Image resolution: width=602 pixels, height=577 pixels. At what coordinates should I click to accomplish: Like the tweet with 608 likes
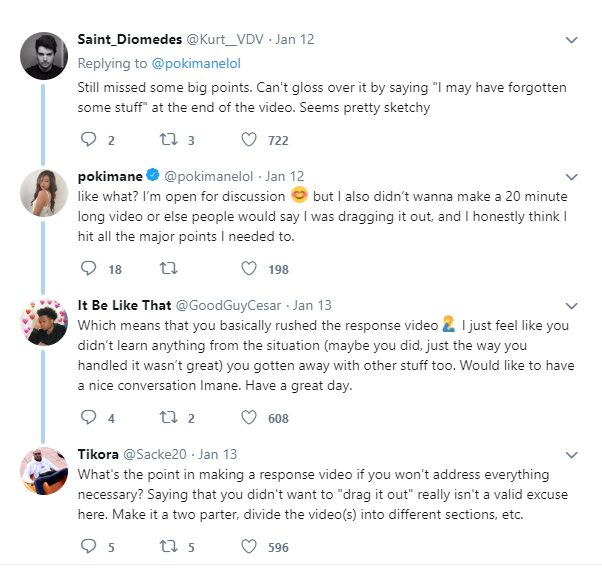(249, 418)
